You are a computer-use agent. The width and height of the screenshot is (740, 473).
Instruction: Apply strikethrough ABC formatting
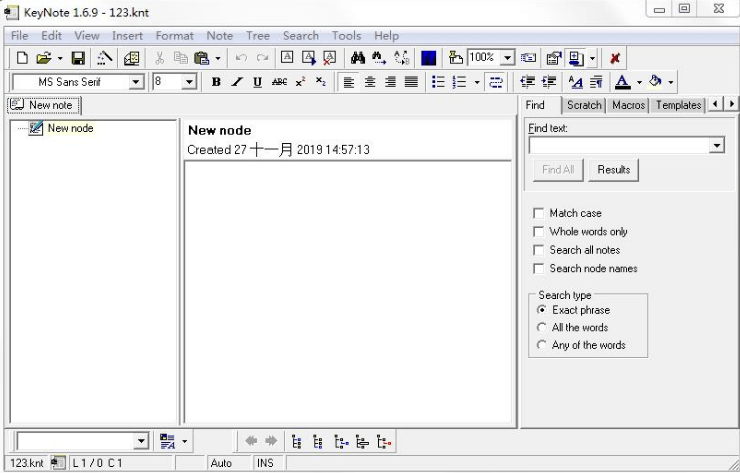point(279,82)
